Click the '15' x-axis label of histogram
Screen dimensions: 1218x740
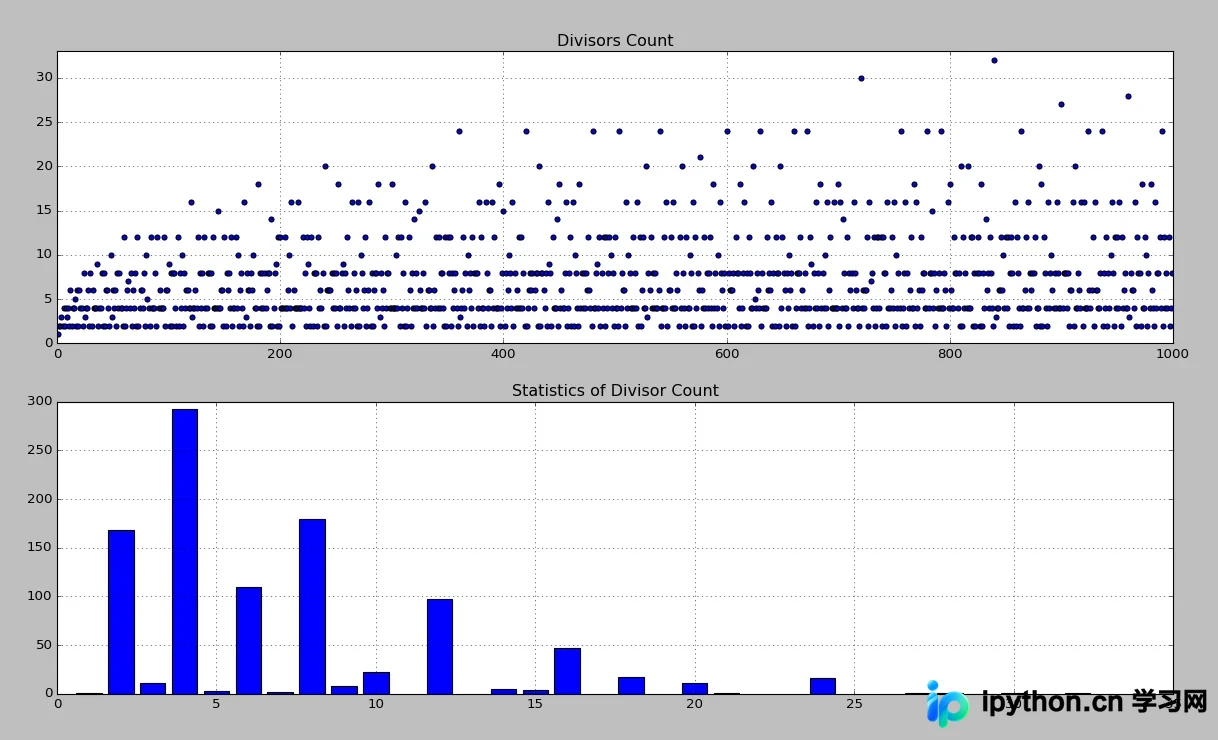pyautogui.click(x=535, y=704)
